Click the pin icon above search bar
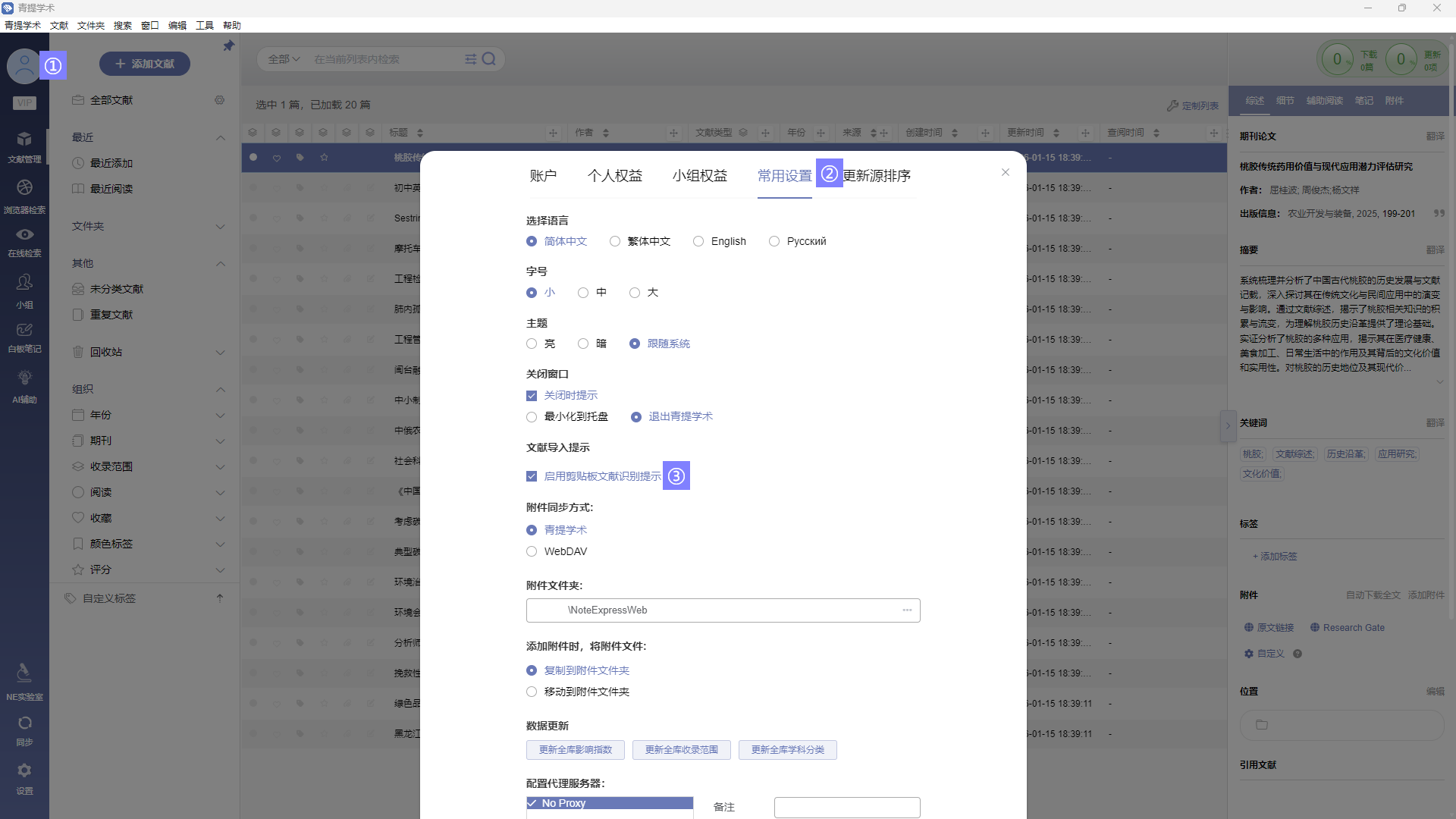The width and height of the screenshot is (1456, 819). pos(228,46)
